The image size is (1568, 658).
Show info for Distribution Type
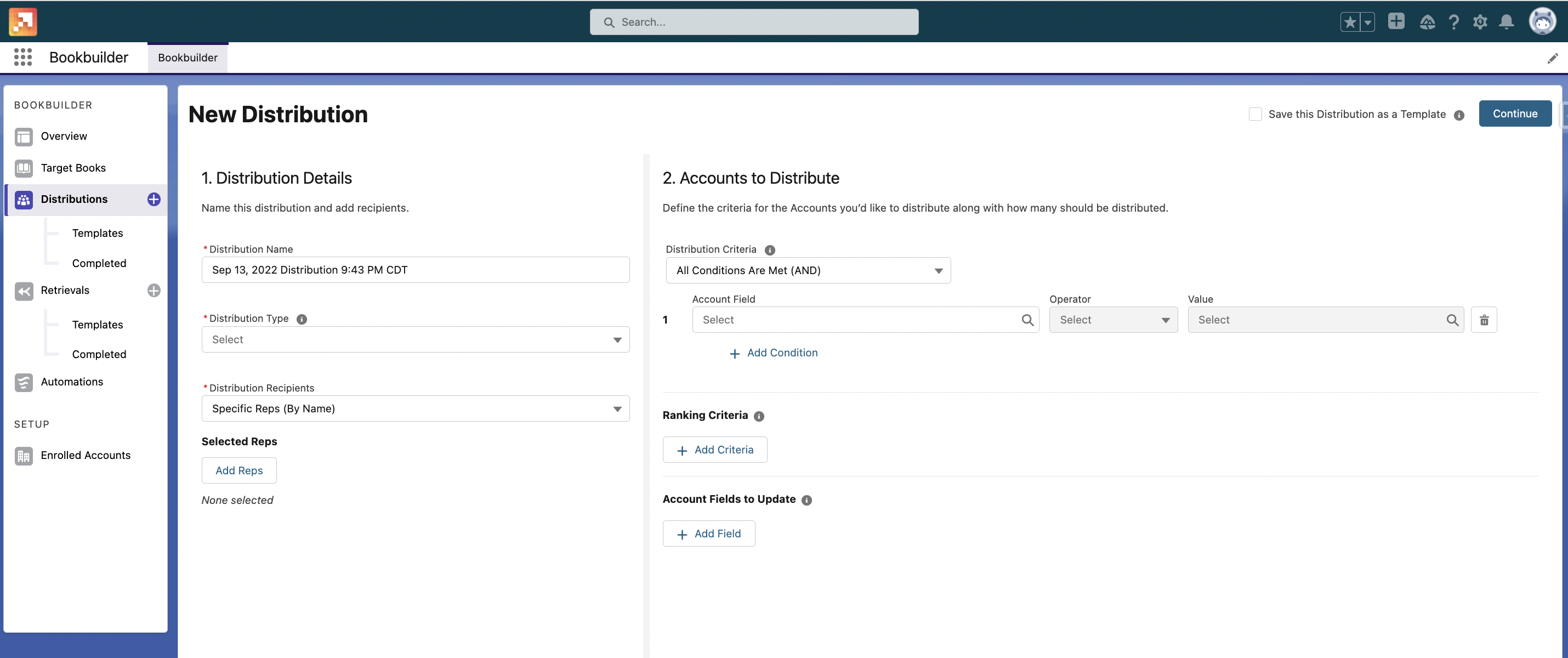point(302,320)
